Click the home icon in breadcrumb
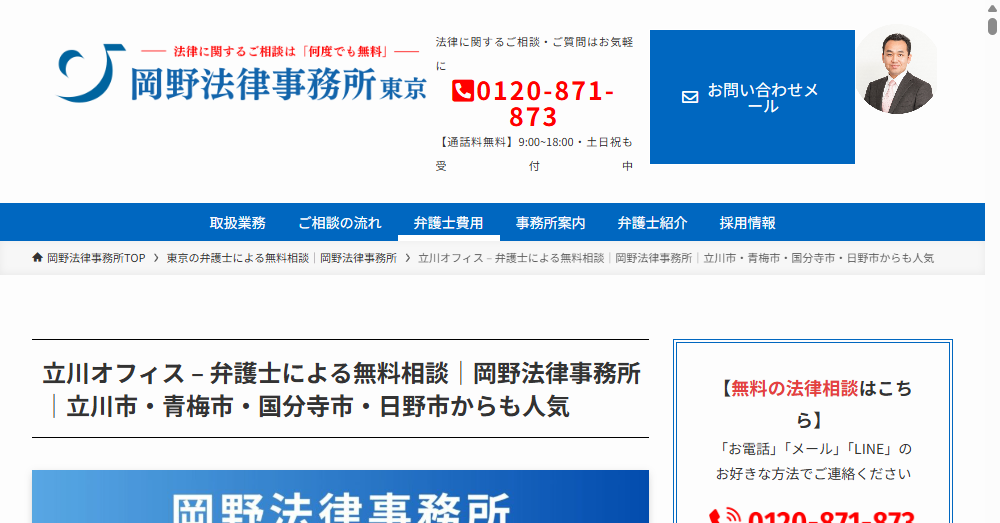The width and height of the screenshot is (1000, 523). click(38, 258)
